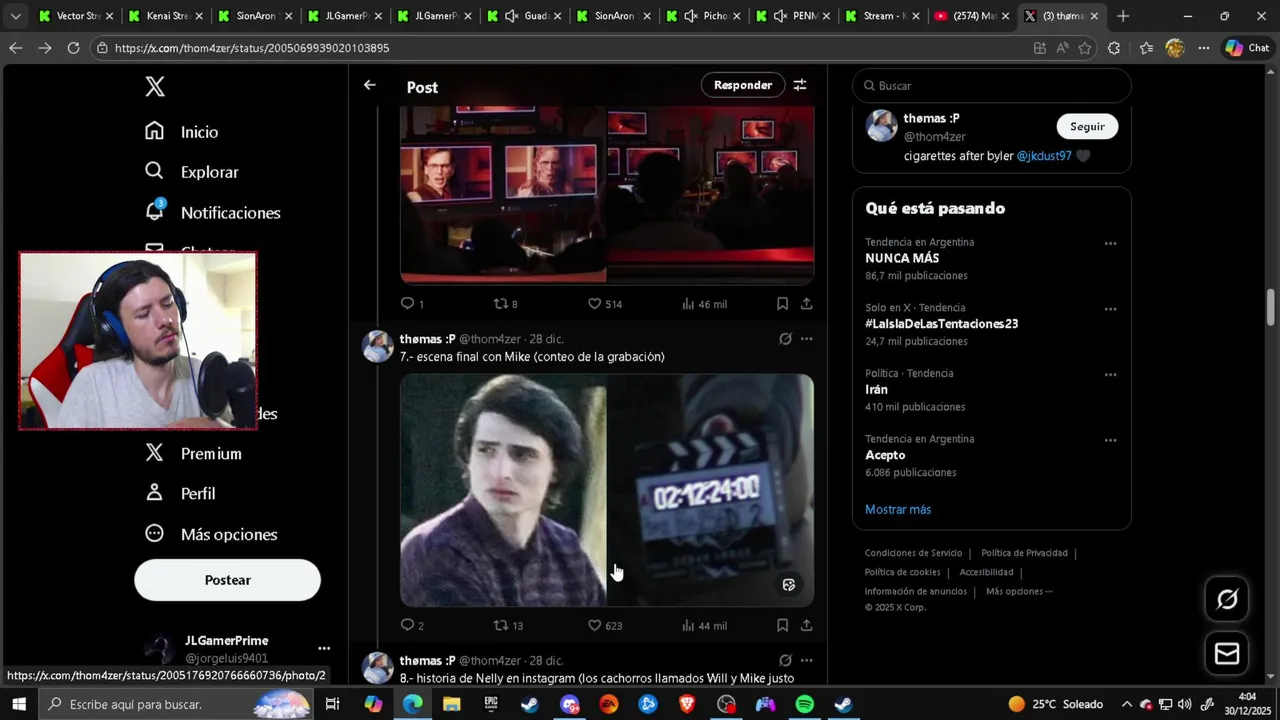Viewport: 1280px width, 720px height.
Task: Open the messages floating button
Action: point(1227,654)
